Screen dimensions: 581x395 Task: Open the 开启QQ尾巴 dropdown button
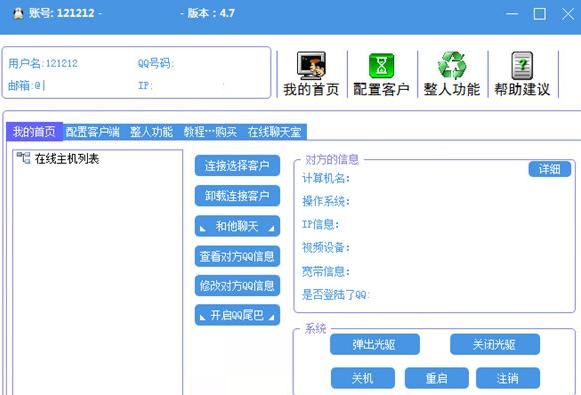tap(237, 315)
